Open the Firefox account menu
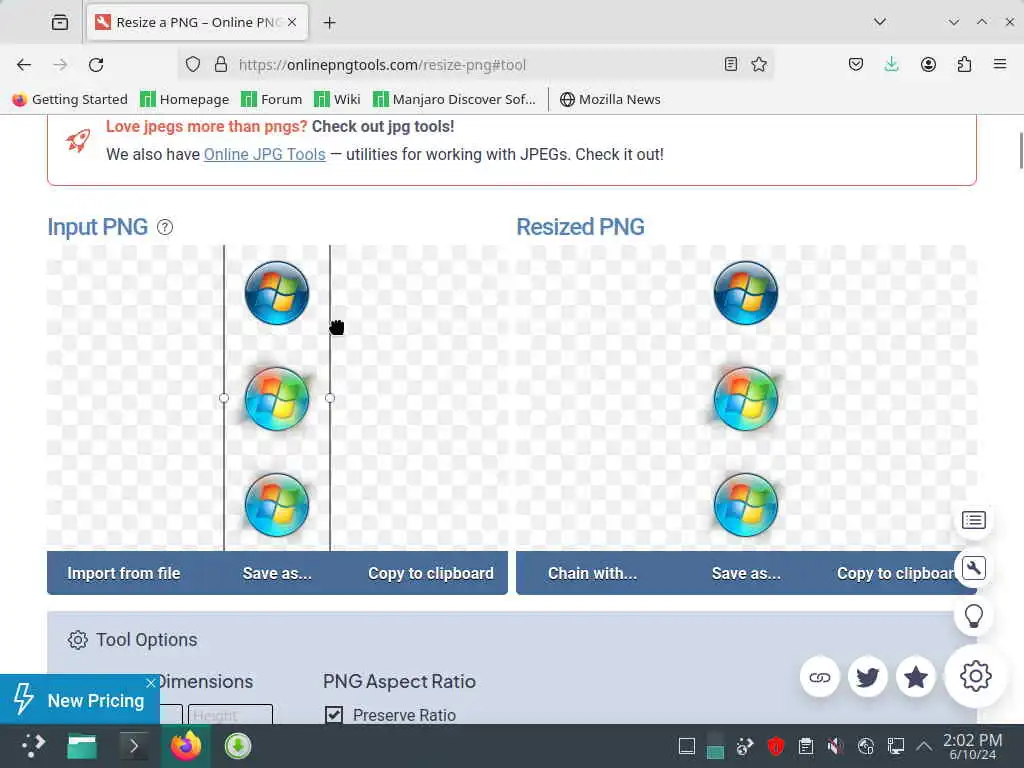The image size is (1024, 768). point(928,64)
